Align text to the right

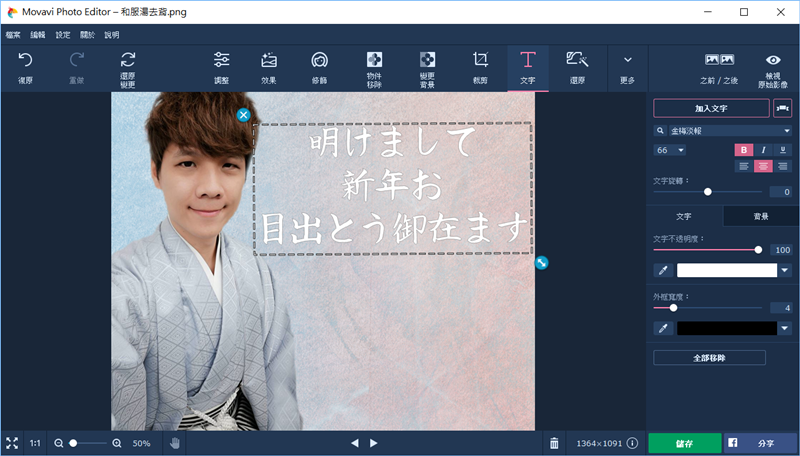click(x=783, y=166)
